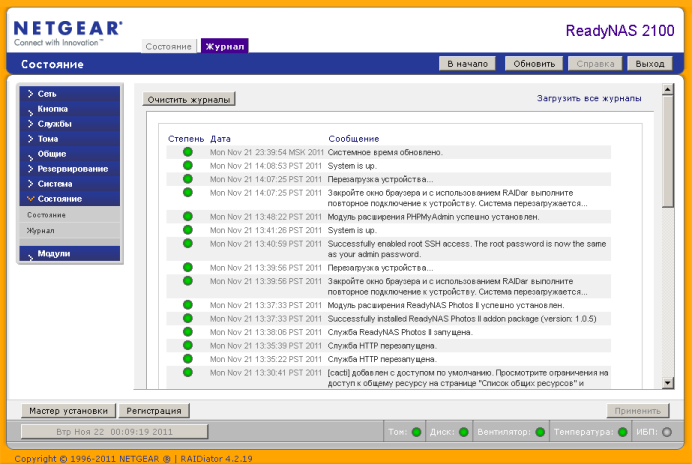Click RAIDiator 4.2.19 copyright text
The width and height of the screenshot is (692, 464).
[x=216, y=458]
